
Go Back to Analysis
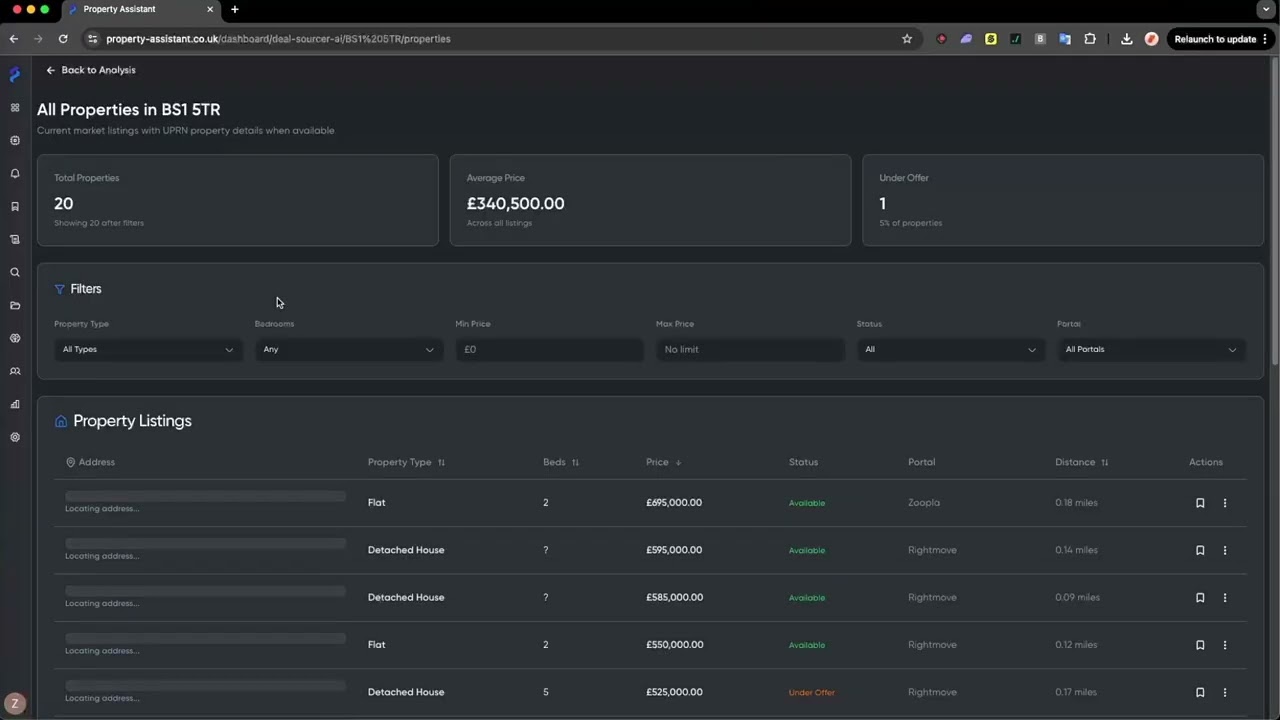coord(90,70)
